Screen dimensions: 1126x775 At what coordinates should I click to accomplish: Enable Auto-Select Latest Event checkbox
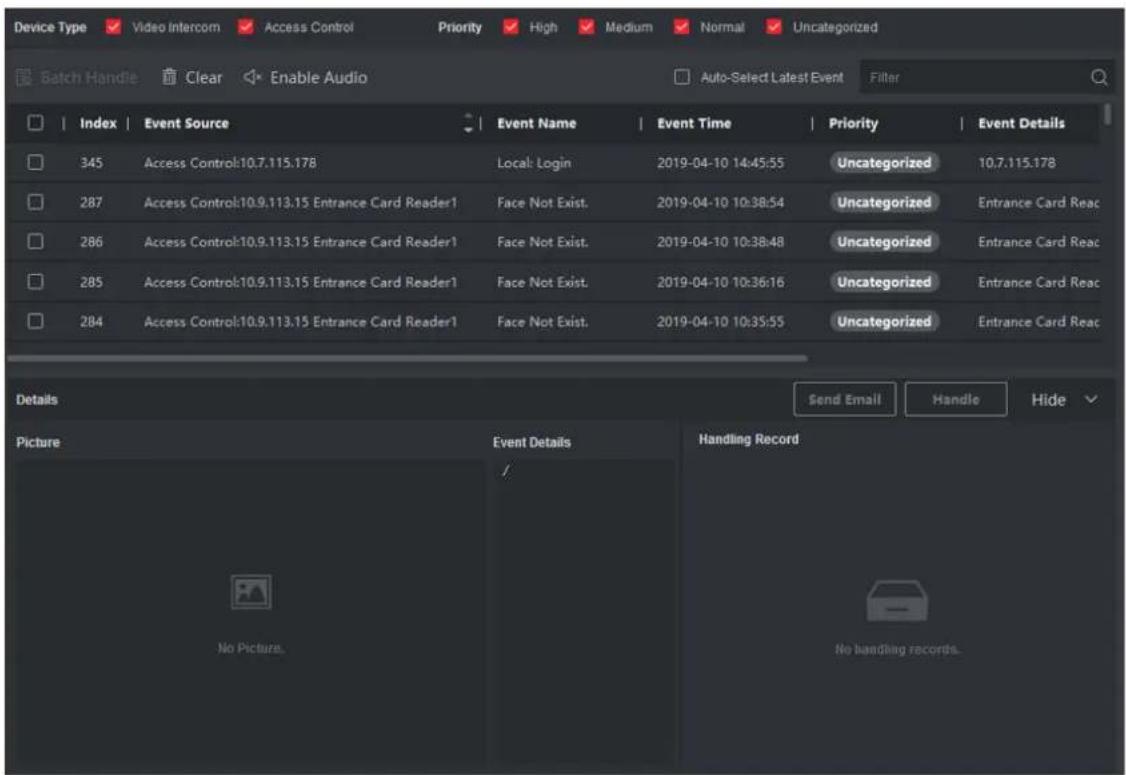[681, 77]
